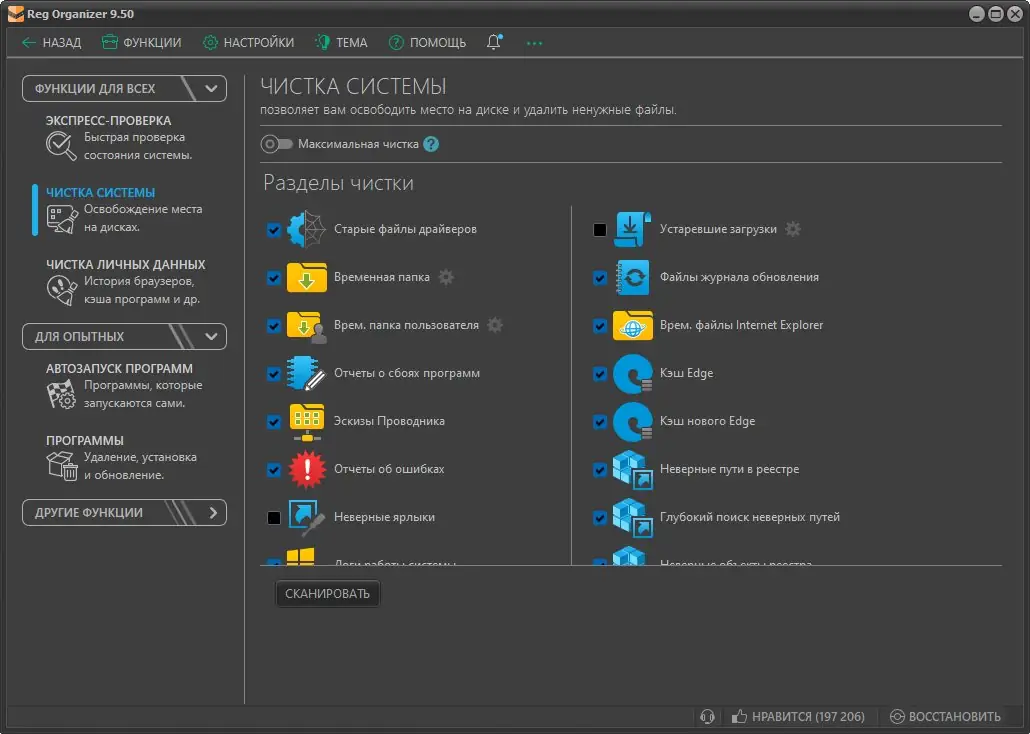1030x734 pixels.
Task: Click the Сканировать button
Action: pos(327,593)
